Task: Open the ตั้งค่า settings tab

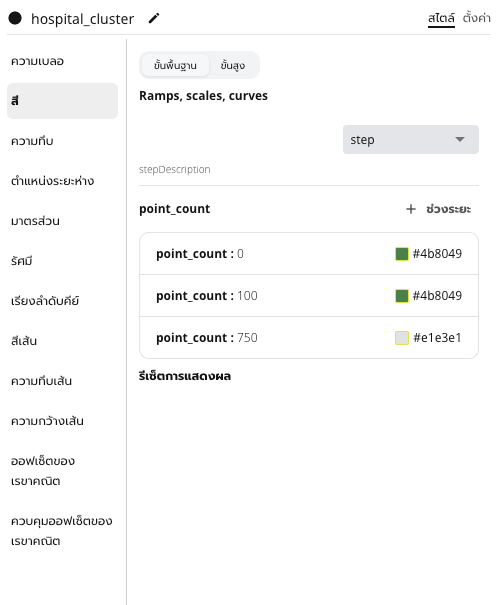Action: tap(476, 18)
